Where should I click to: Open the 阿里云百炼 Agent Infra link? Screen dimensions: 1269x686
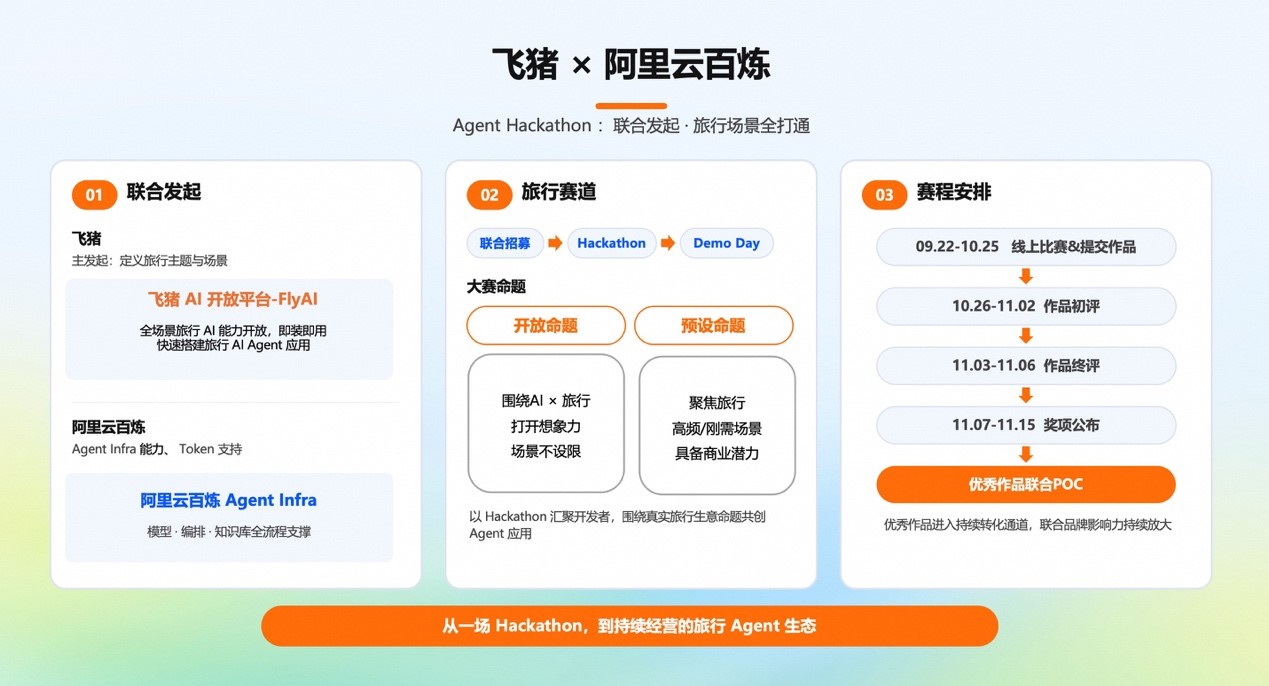[228, 500]
